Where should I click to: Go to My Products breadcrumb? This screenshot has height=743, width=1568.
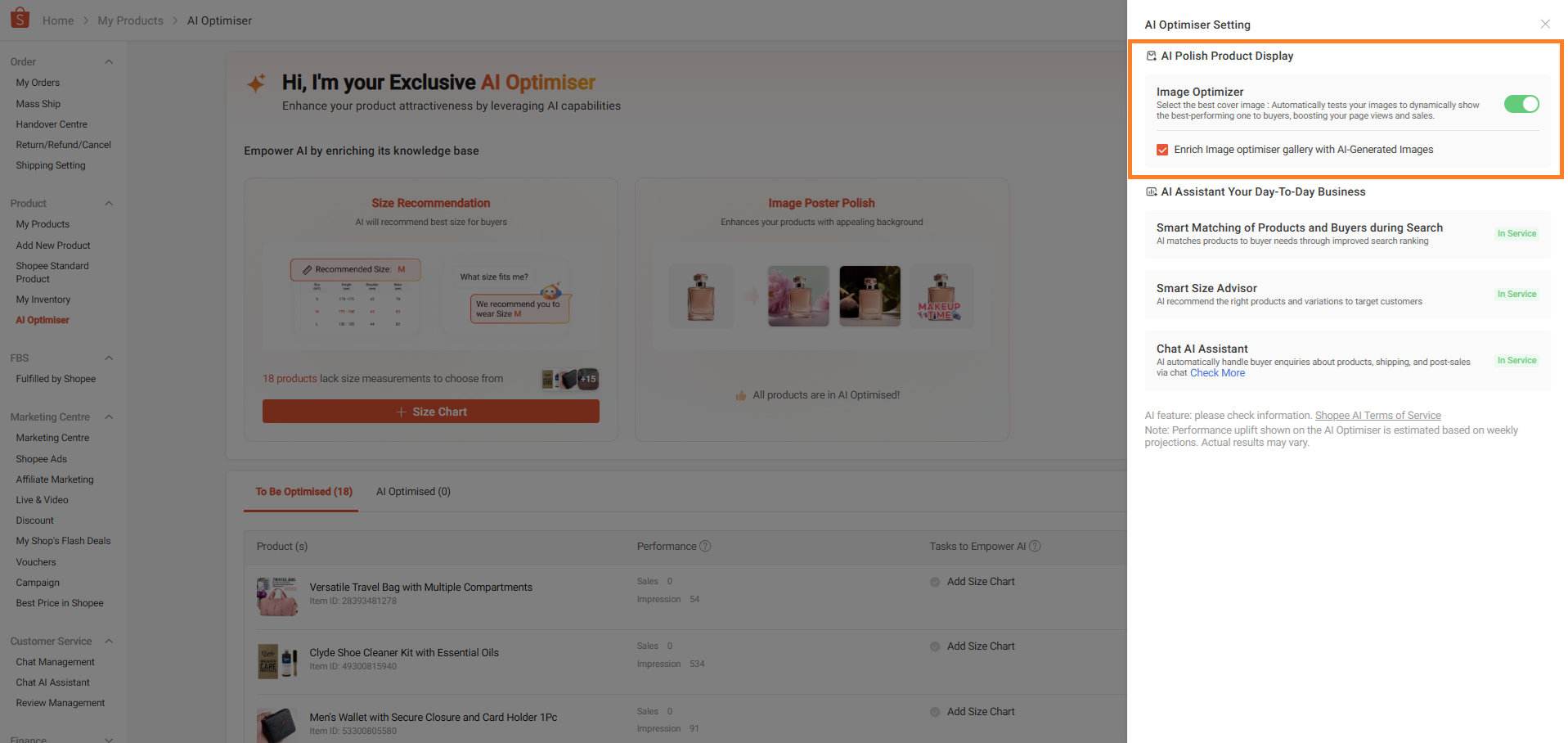130,20
